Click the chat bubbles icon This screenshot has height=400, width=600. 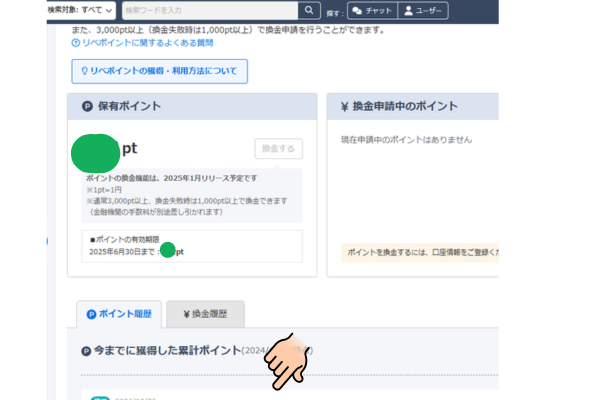click(357, 11)
